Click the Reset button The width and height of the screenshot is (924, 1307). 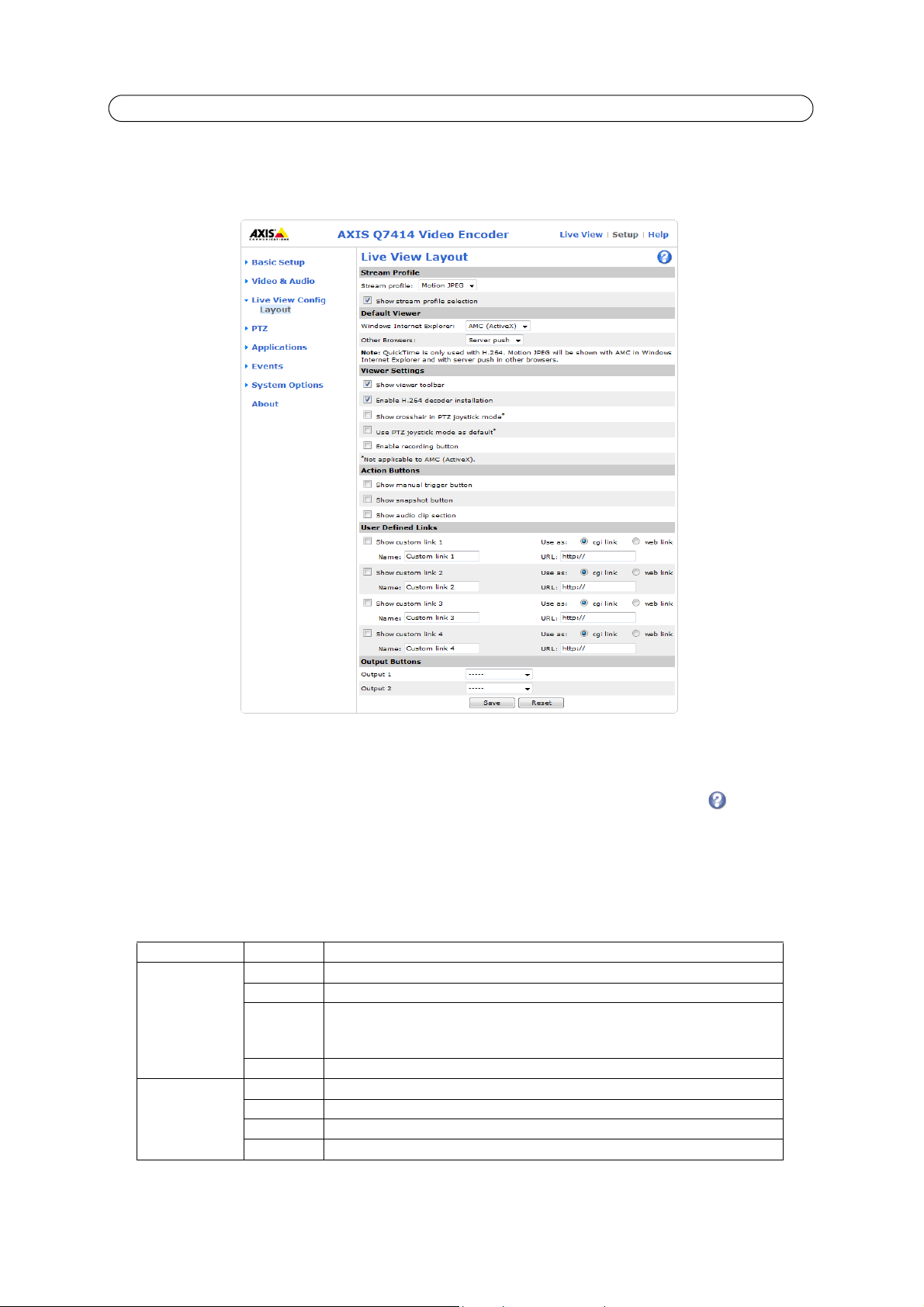click(541, 703)
